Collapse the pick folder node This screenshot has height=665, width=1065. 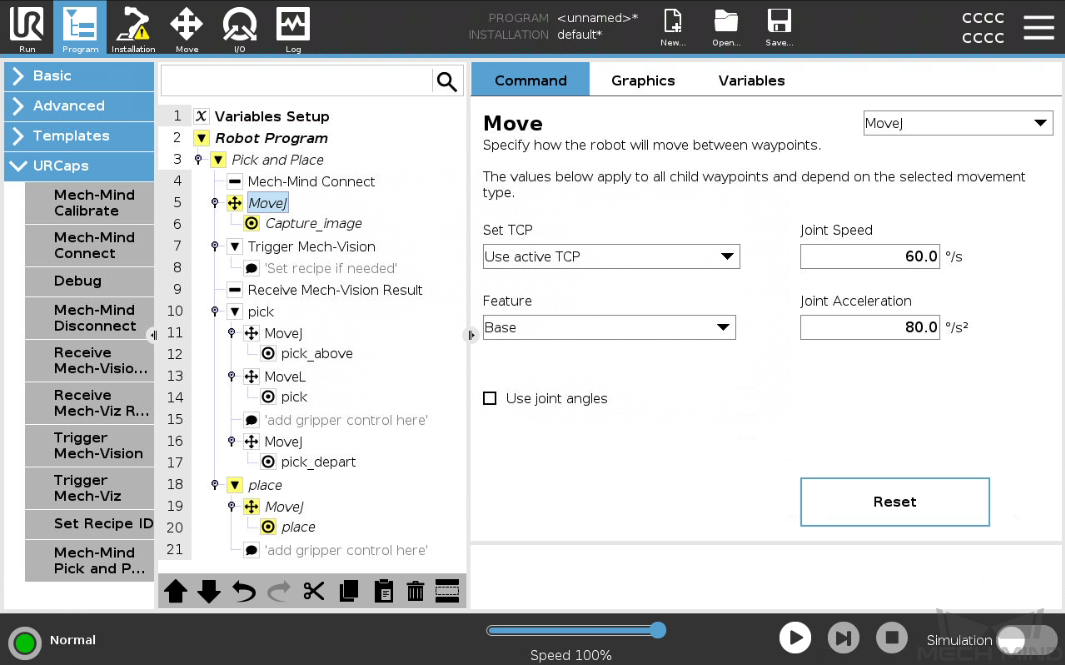[x=234, y=312]
